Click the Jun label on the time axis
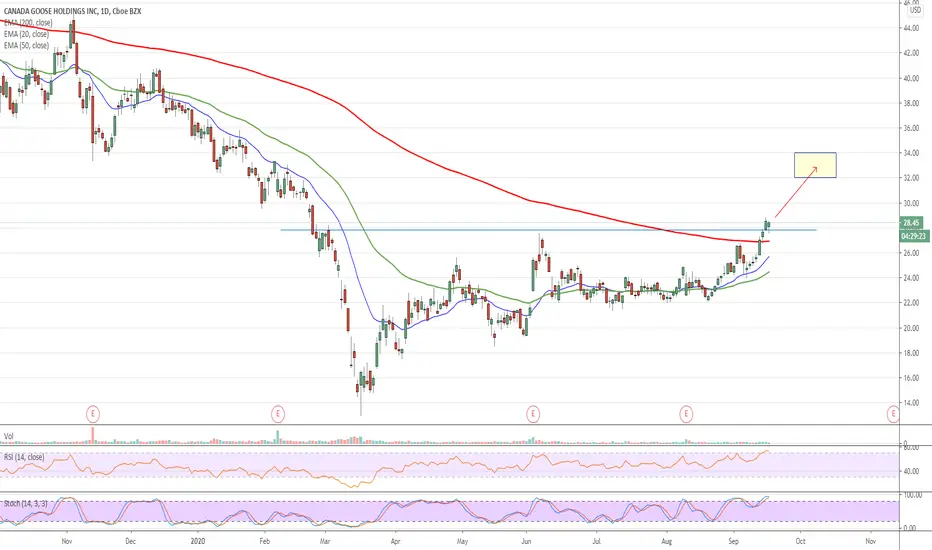The image size is (932, 550). [526, 541]
